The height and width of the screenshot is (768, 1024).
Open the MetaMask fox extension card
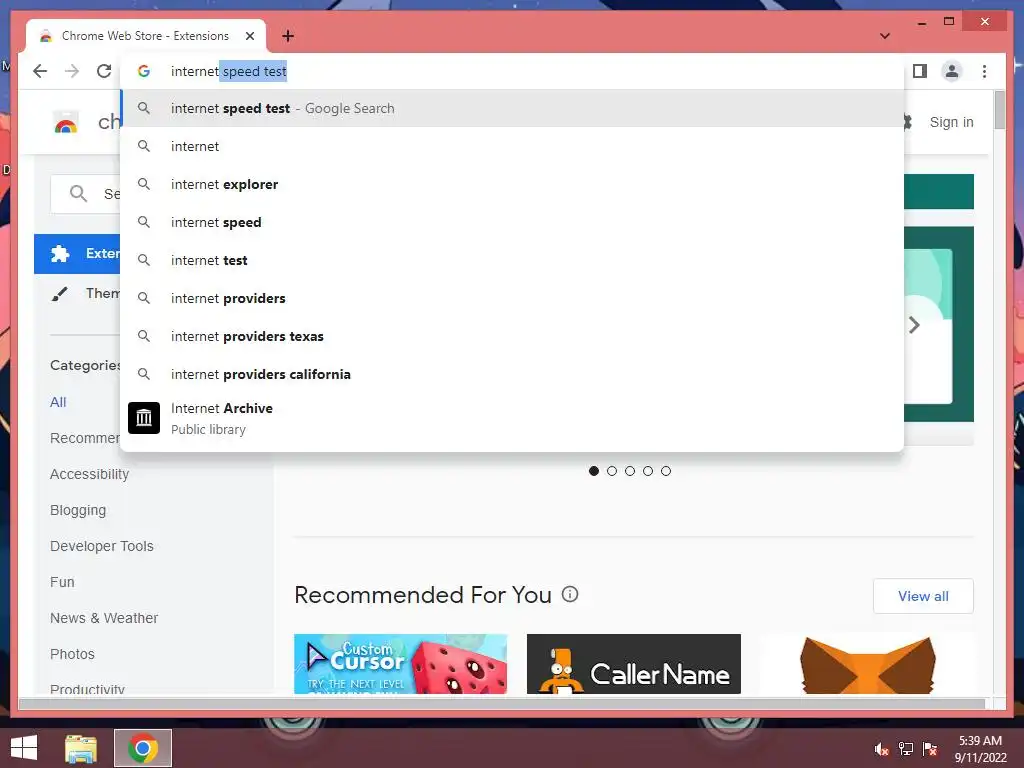pyautogui.click(x=867, y=664)
